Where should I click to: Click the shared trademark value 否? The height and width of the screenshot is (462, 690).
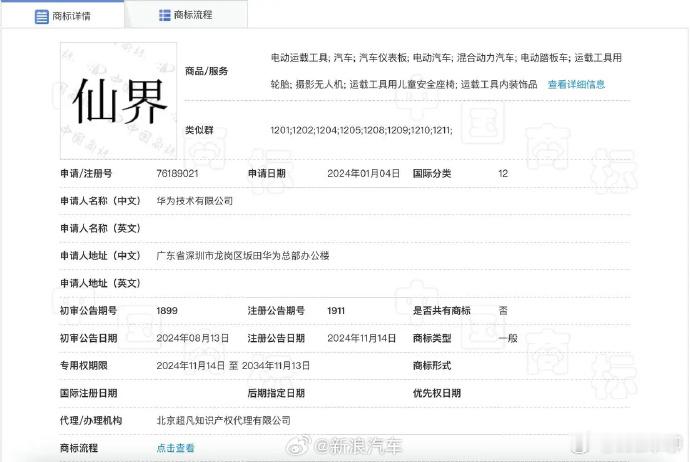point(503,311)
